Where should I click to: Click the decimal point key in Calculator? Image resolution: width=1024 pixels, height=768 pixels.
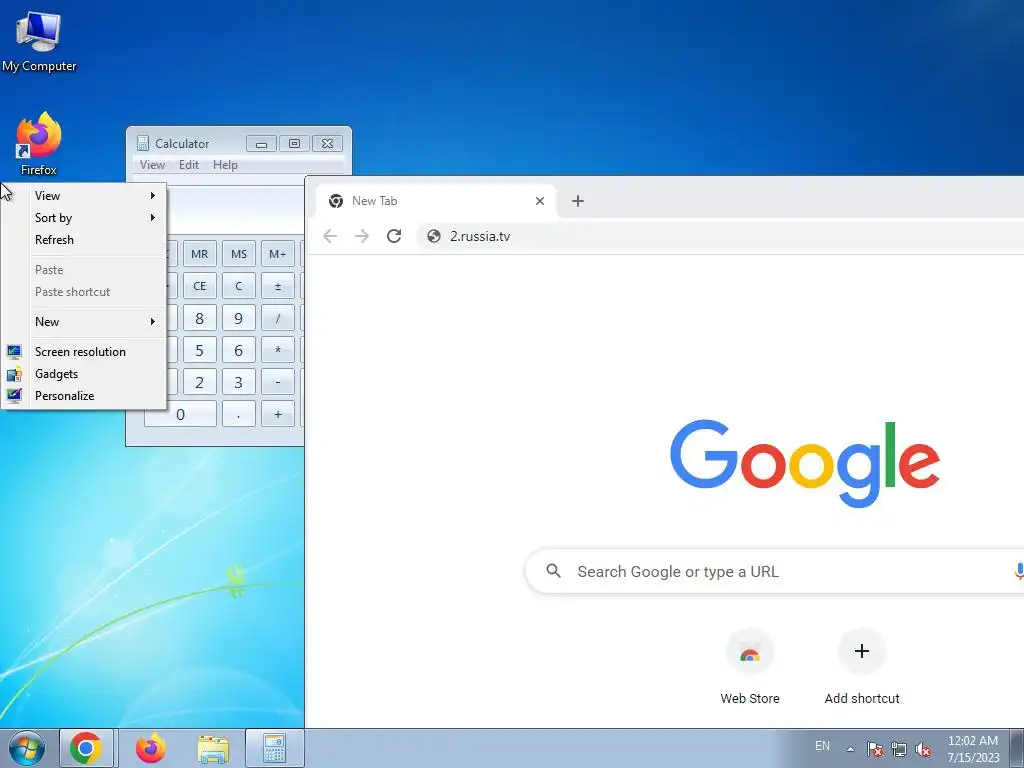click(238, 414)
